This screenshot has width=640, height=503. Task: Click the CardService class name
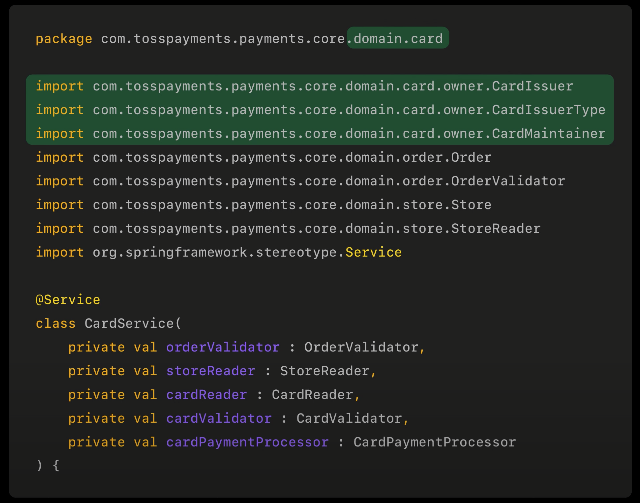(x=129, y=323)
